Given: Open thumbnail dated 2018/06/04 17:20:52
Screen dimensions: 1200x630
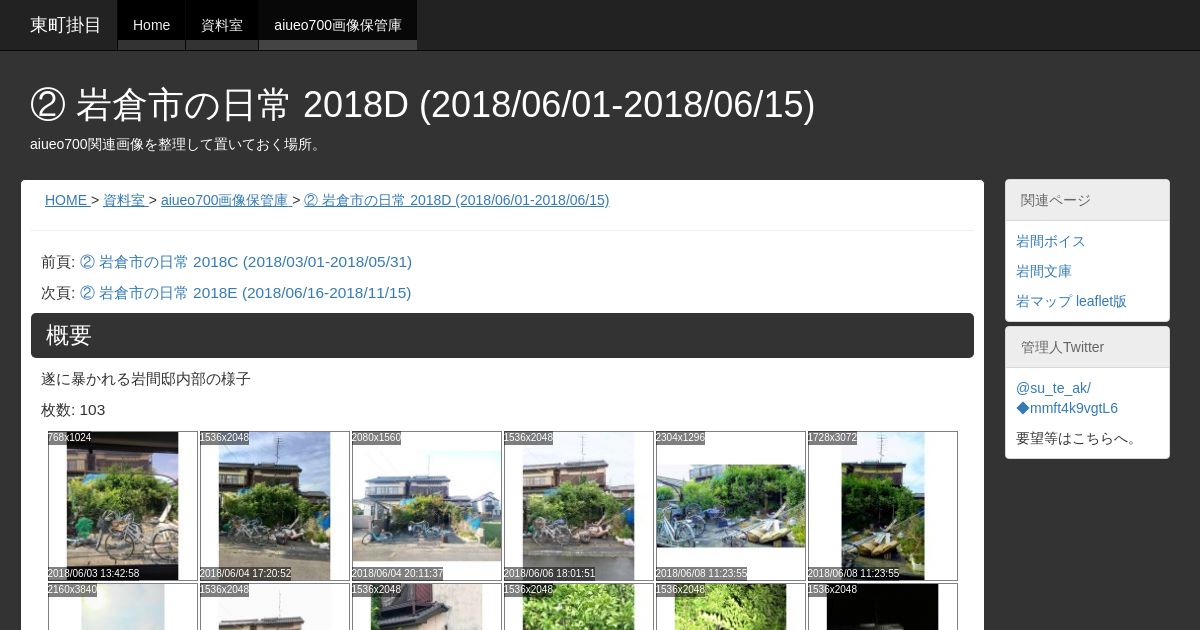Looking at the screenshot, I should pos(275,506).
